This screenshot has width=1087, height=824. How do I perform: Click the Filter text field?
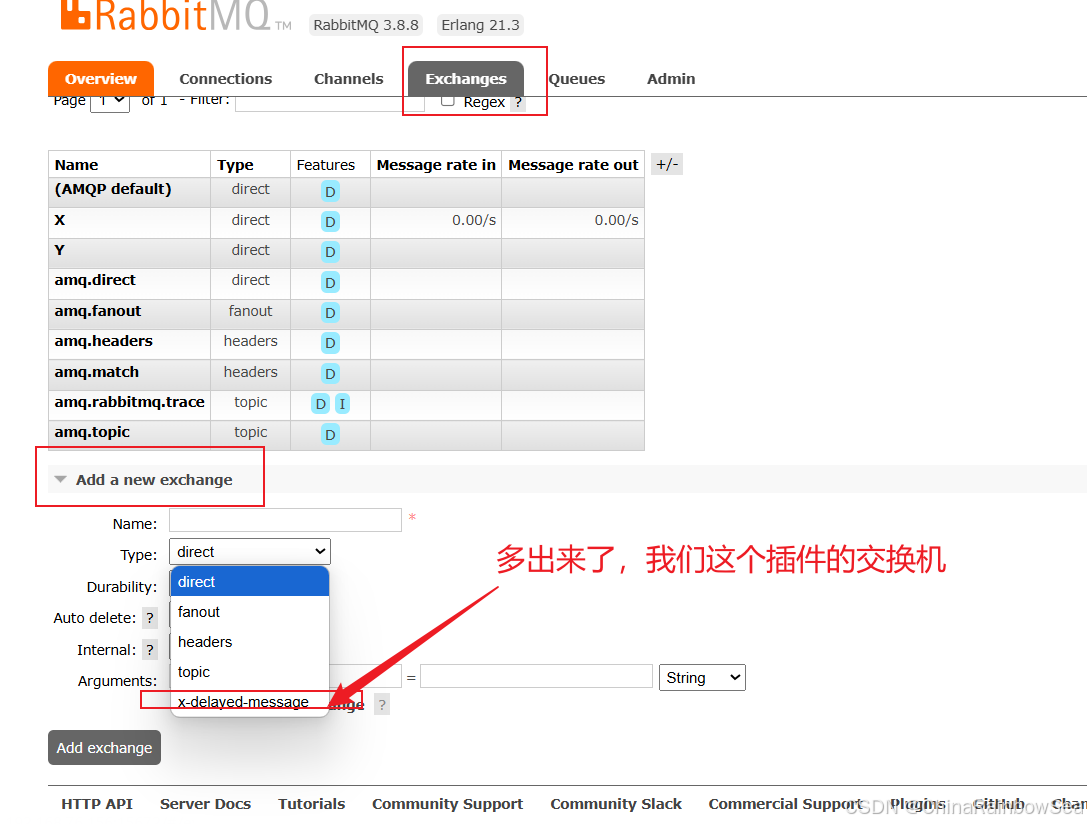[330, 103]
